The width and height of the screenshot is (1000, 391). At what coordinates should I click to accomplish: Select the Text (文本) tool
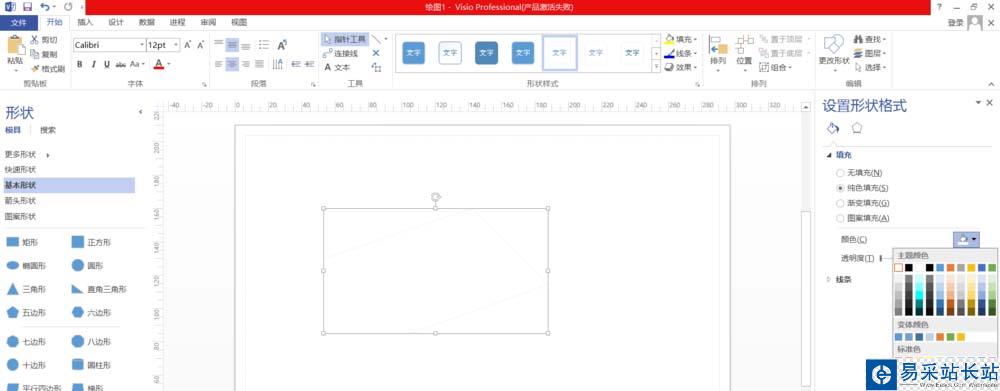point(337,68)
